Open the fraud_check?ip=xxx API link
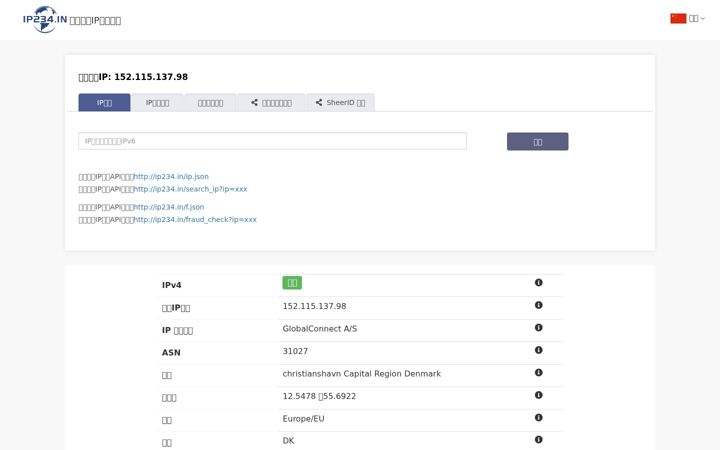This screenshot has height=450, width=720. pyautogui.click(x=195, y=219)
